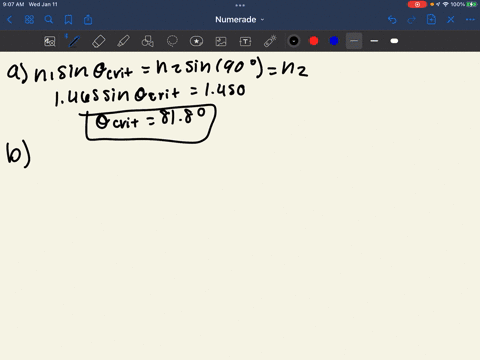Viewport: 480px width, 360px height.
Task: Open the Numerade document title dropdown
Action: (x=240, y=20)
